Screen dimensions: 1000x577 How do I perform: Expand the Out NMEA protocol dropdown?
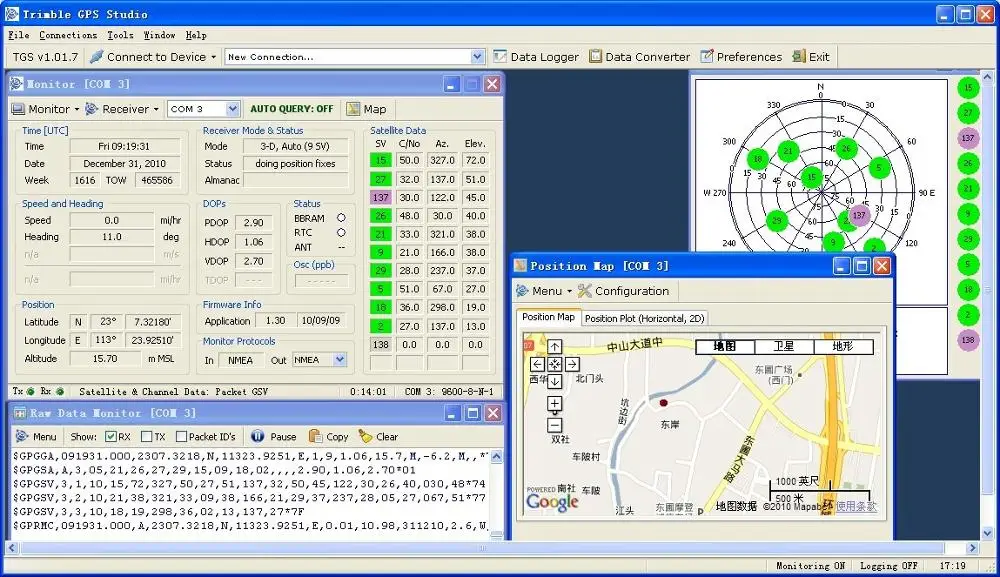pos(339,360)
